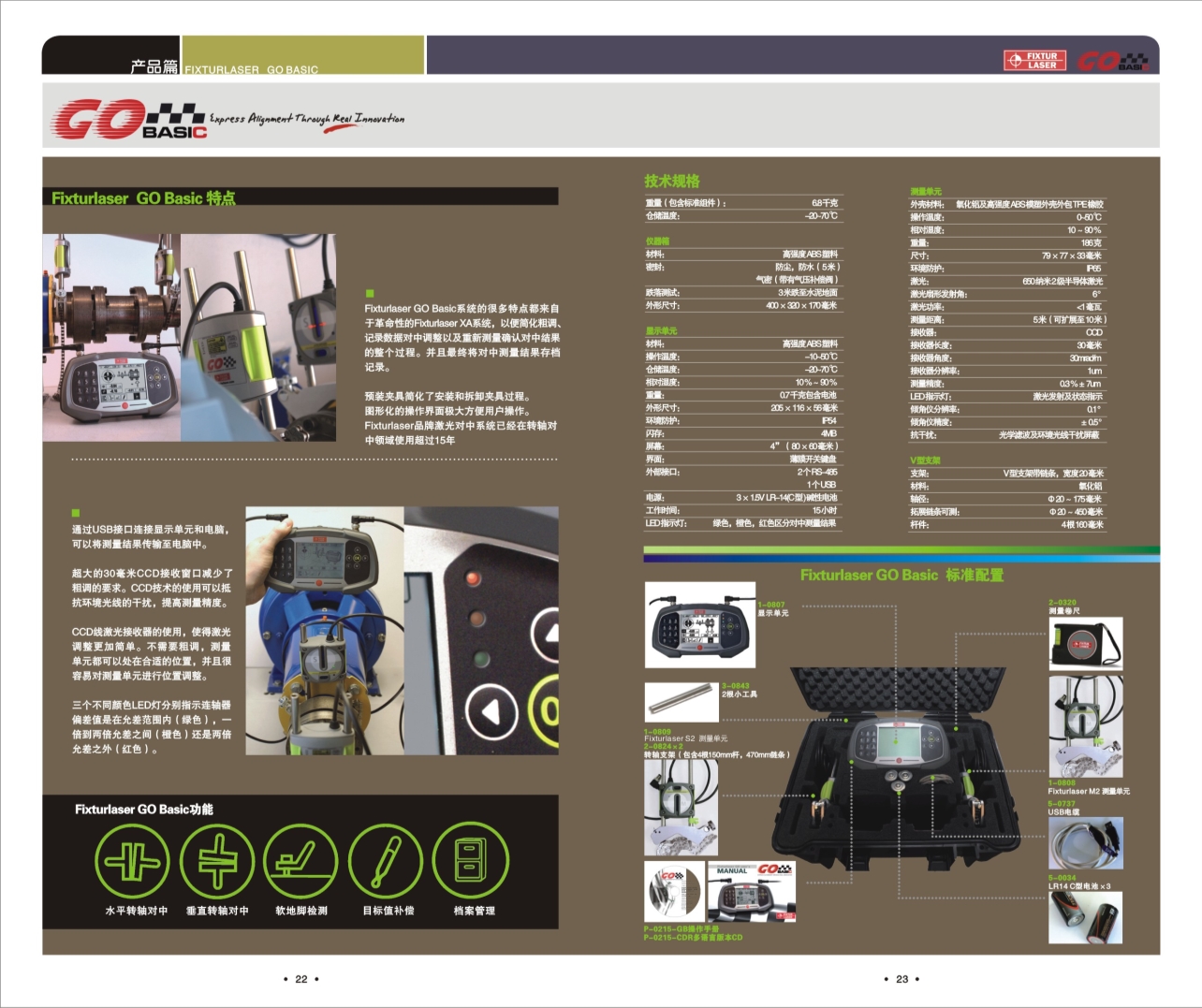The width and height of the screenshot is (1202, 1008).
Task: Click the 4根160毫米 rod value
Action: tap(1082, 524)
